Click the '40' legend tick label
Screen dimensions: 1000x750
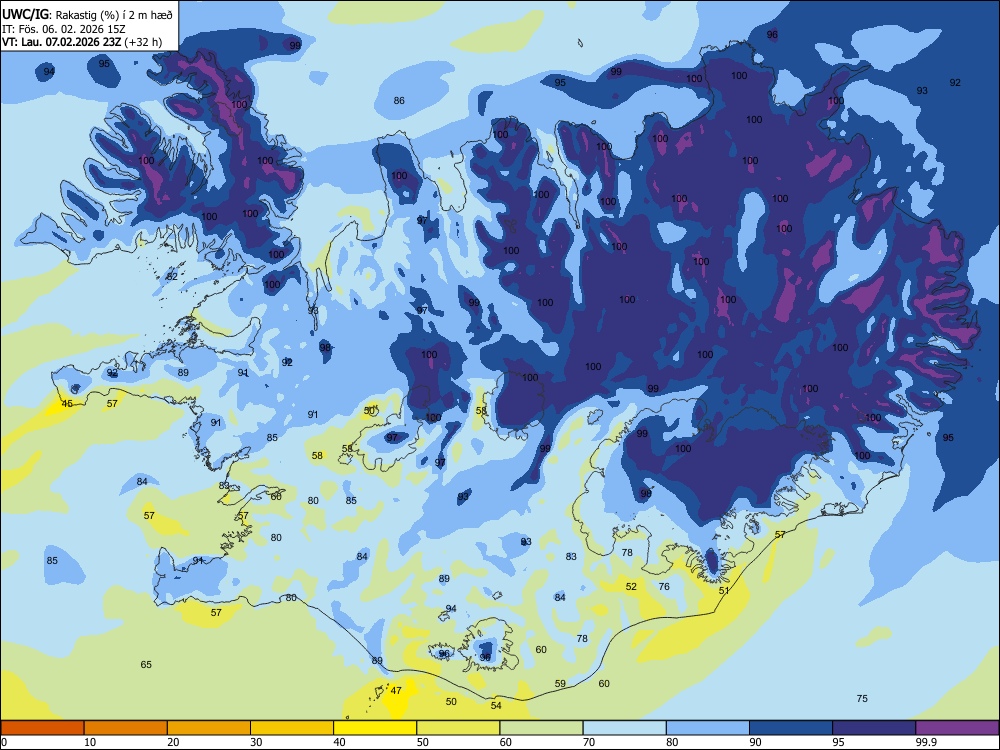[339, 742]
